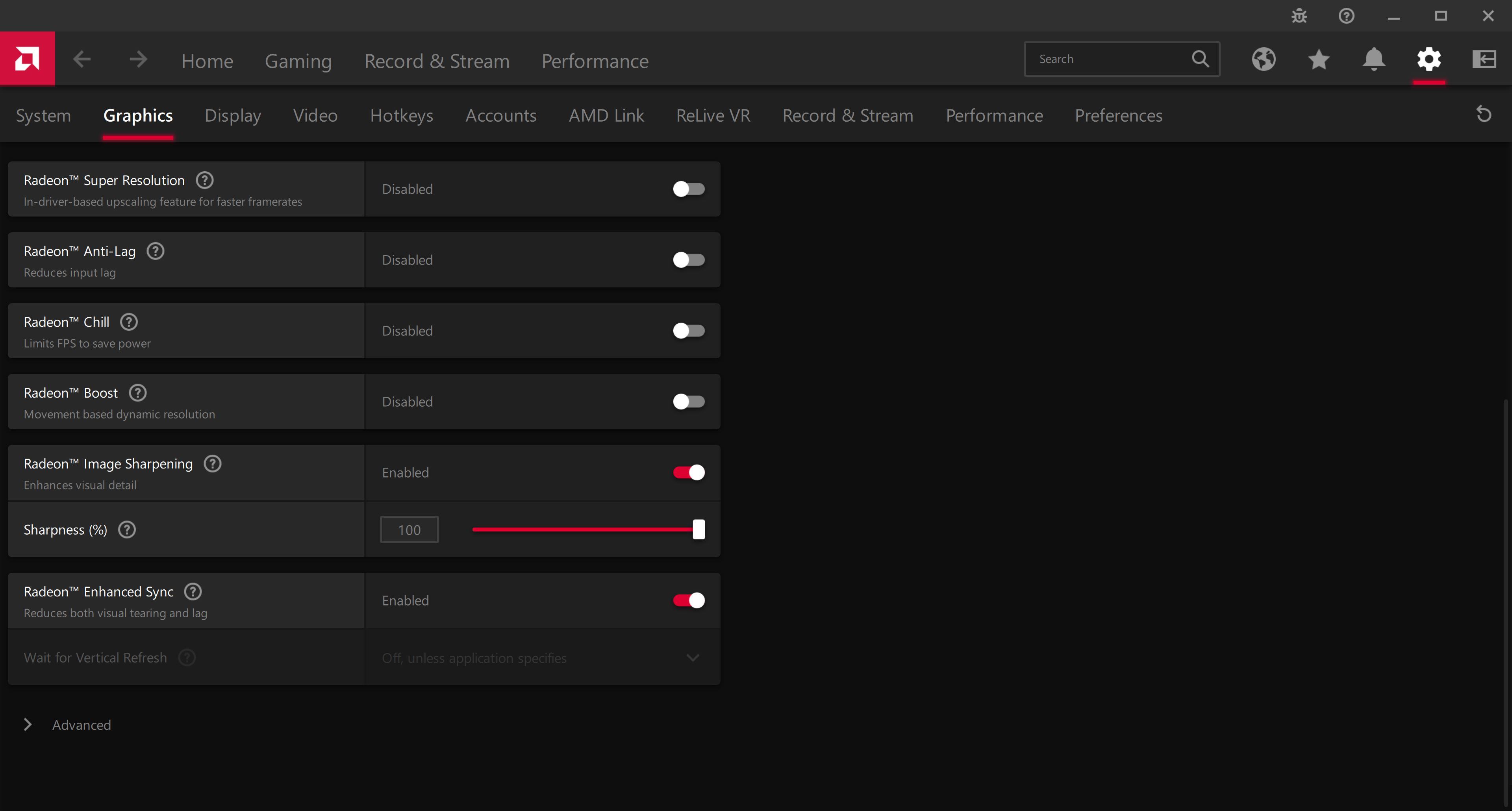Go back with the left arrow
1512x811 pixels.
click(82, 59)
